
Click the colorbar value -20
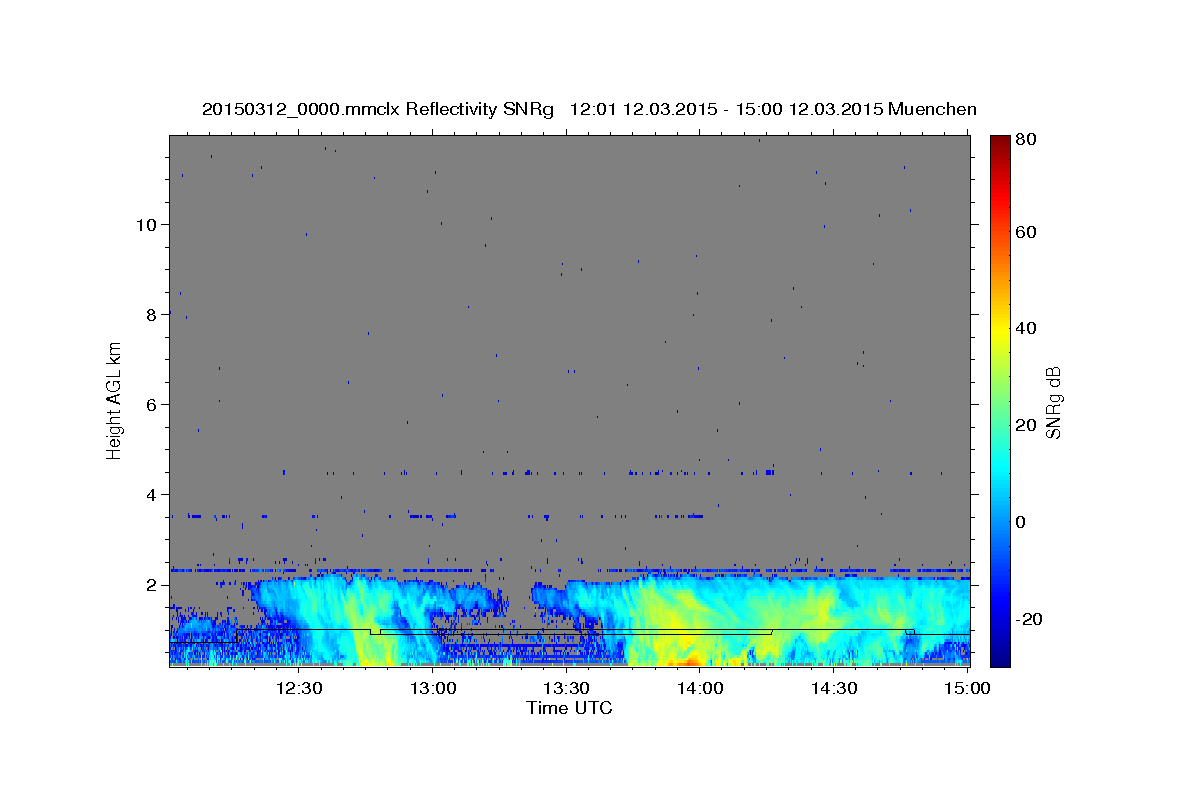pyautogui.click(x=1027, y=619)
